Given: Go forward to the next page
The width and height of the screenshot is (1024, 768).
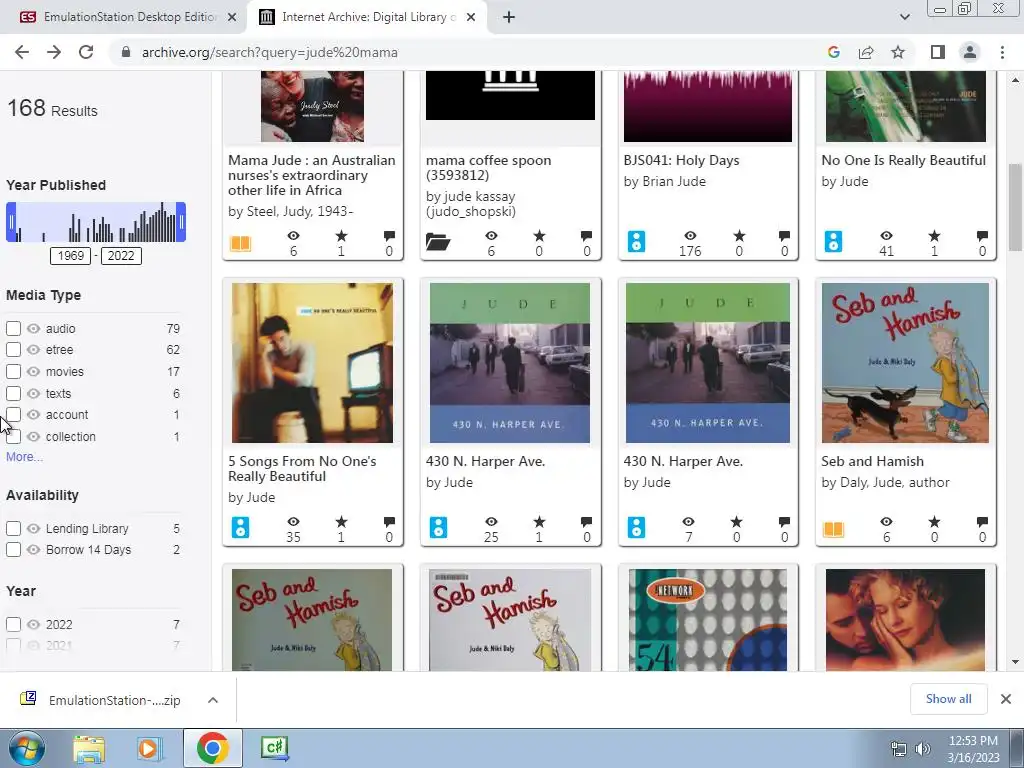Looking at the screenshot, I should click(x=54, y=52).
